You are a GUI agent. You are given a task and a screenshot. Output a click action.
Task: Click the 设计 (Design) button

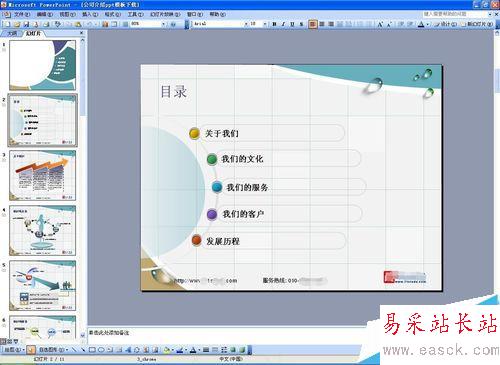click(445, 24)
